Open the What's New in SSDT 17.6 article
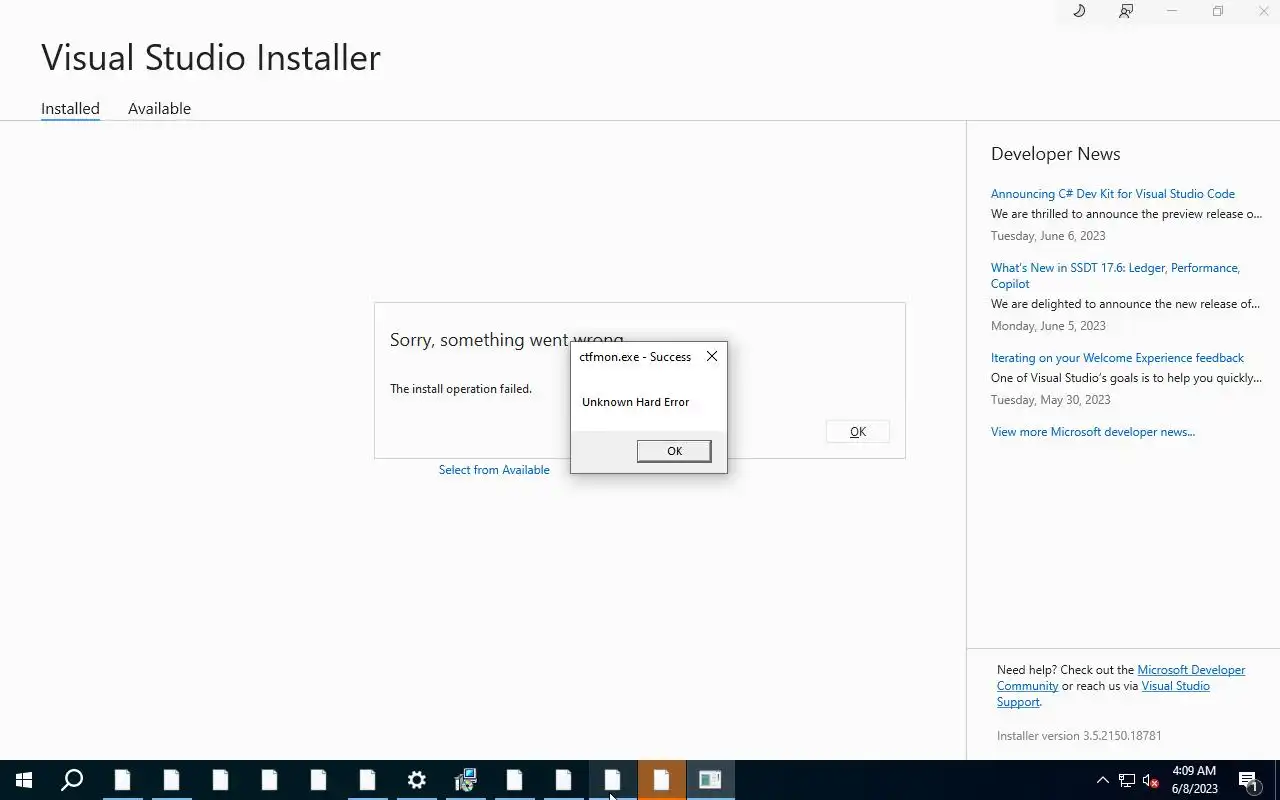Screen dimensions: 1280x800 (1115, 276)
